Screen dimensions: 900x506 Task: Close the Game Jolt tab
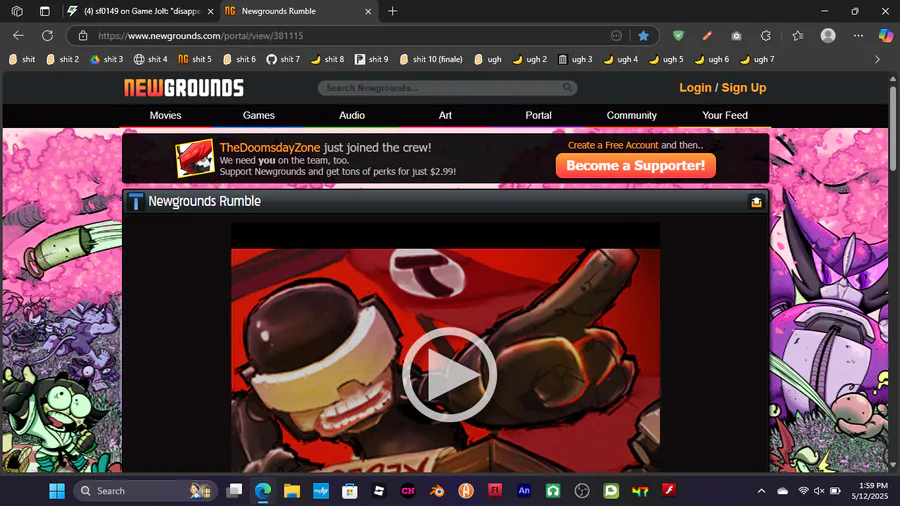(211, 11)
